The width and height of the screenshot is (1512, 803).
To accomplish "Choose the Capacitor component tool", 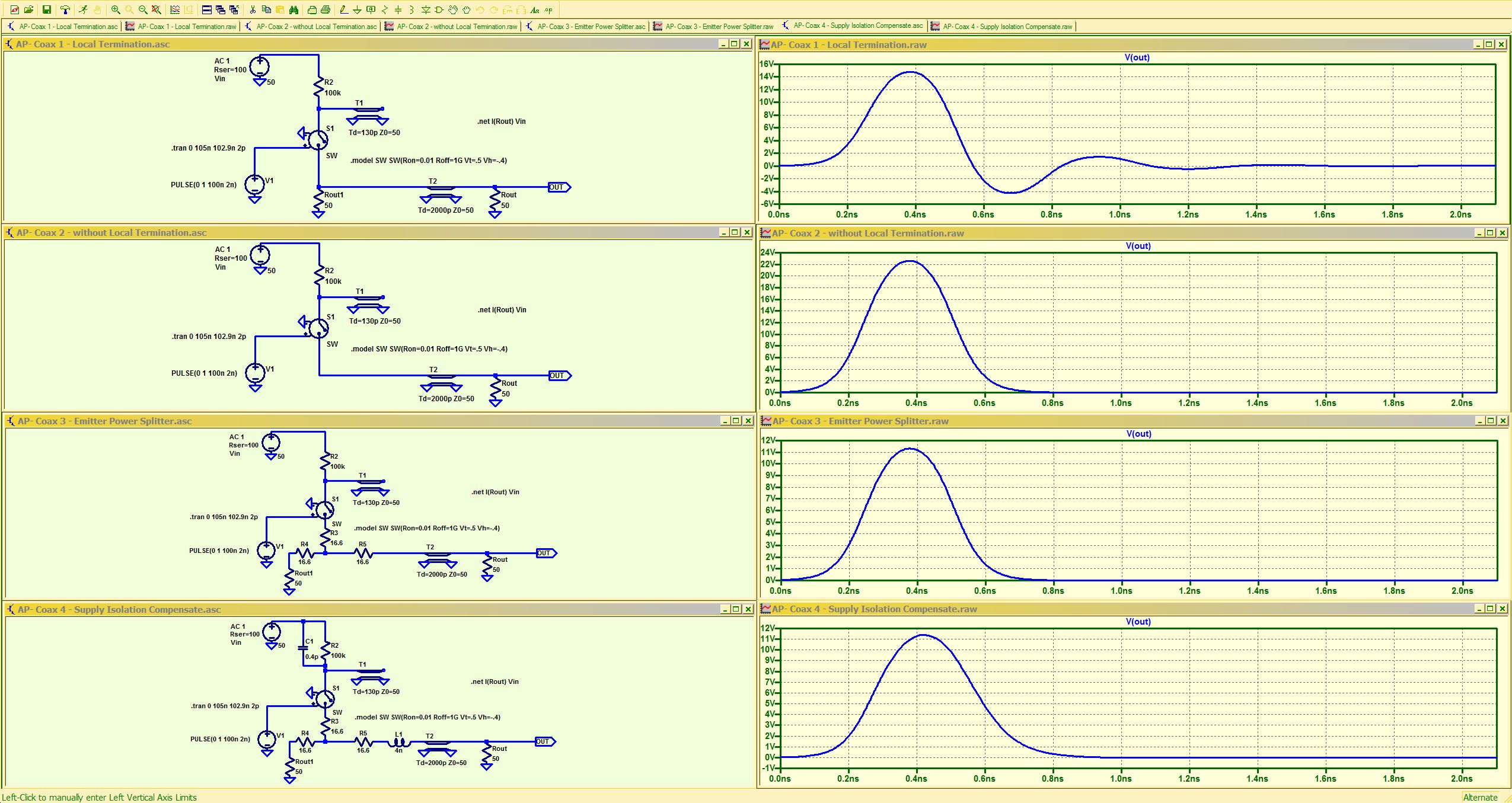I will [398, 9].
